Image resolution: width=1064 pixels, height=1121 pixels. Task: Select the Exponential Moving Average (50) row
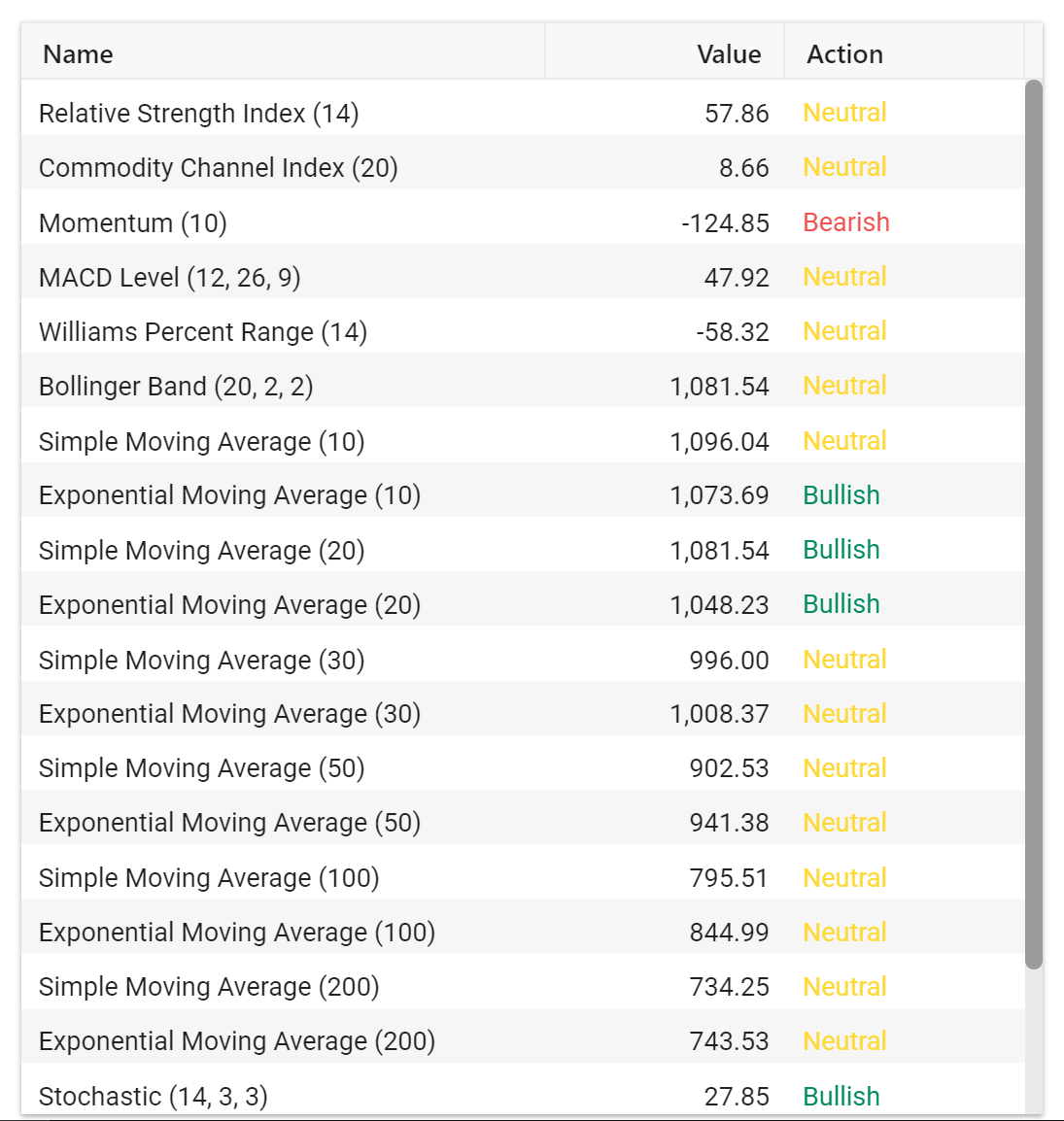click(x=523, y=823)
